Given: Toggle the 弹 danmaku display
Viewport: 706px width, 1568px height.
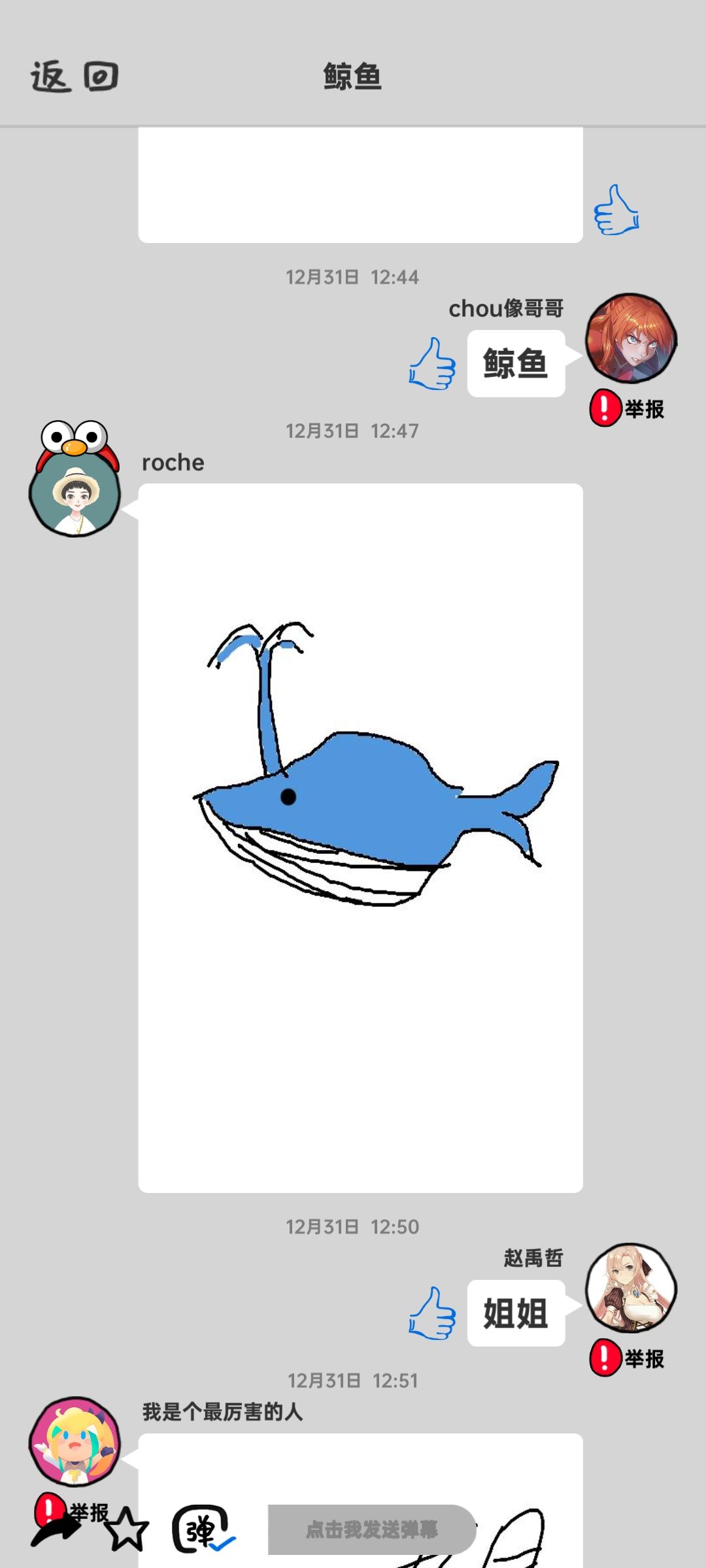Looking at the screenshot, I should pos(203,1529).
